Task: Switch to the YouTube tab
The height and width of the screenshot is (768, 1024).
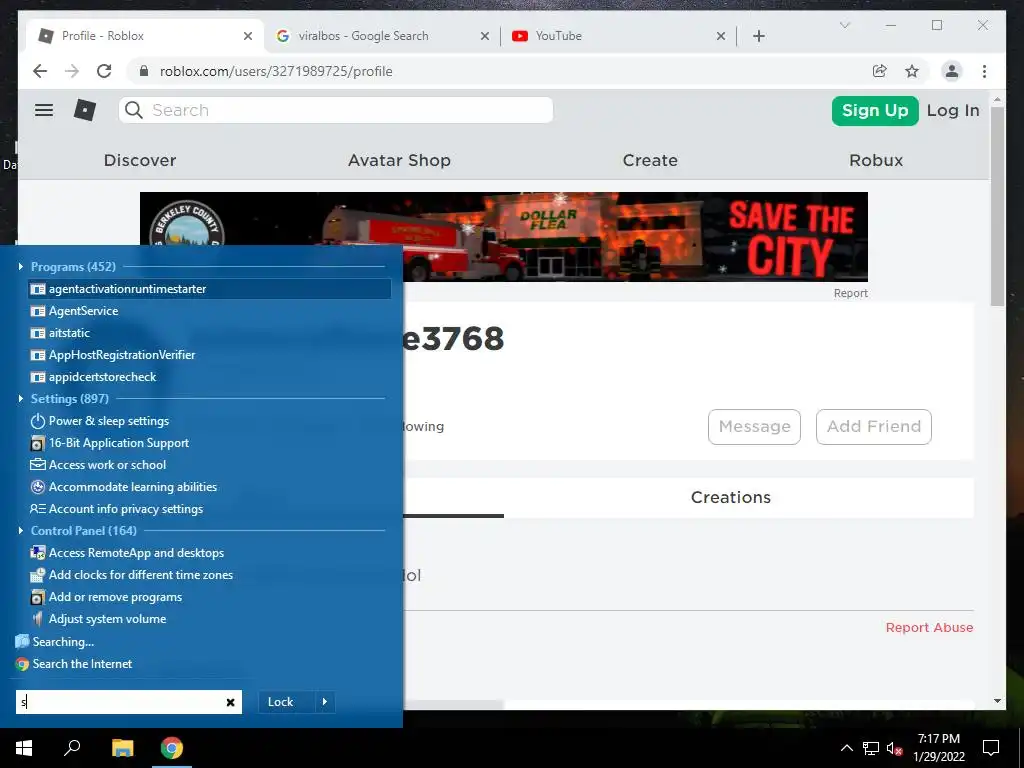Action: pyautogui.click(x=558, y=36)
